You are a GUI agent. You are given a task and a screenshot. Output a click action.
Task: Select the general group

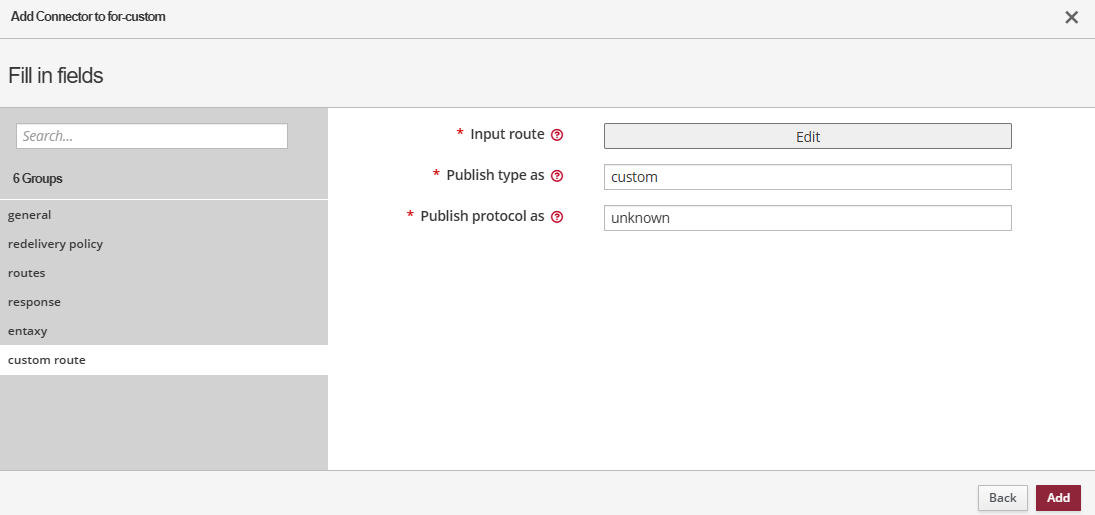30,215
